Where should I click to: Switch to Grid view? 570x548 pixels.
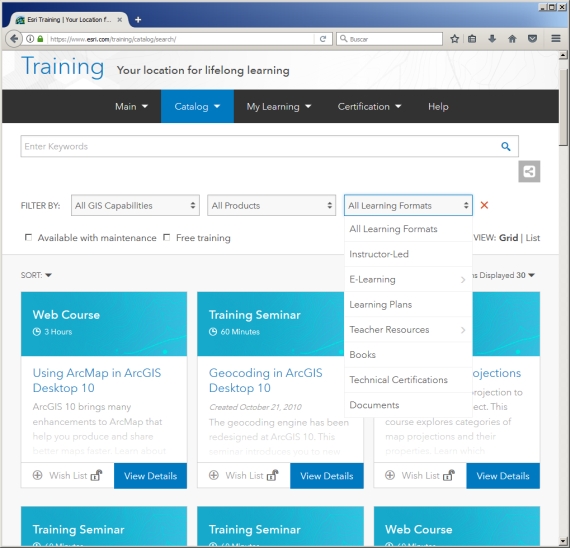508,238
